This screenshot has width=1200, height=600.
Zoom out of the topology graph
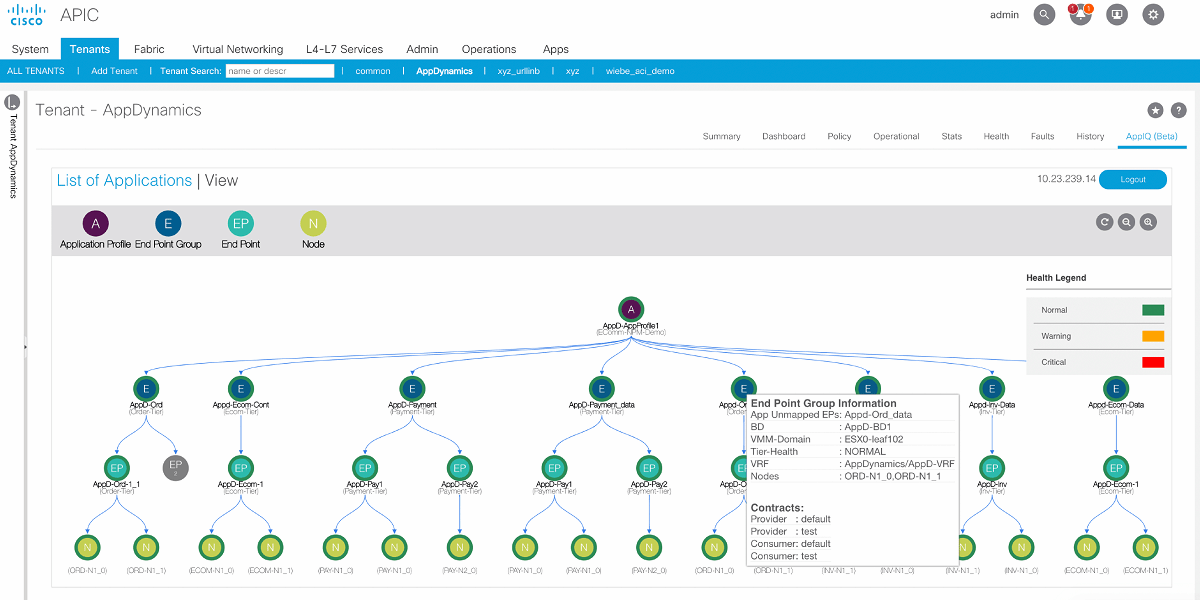pyautogui.click(x=1127, y=222)
